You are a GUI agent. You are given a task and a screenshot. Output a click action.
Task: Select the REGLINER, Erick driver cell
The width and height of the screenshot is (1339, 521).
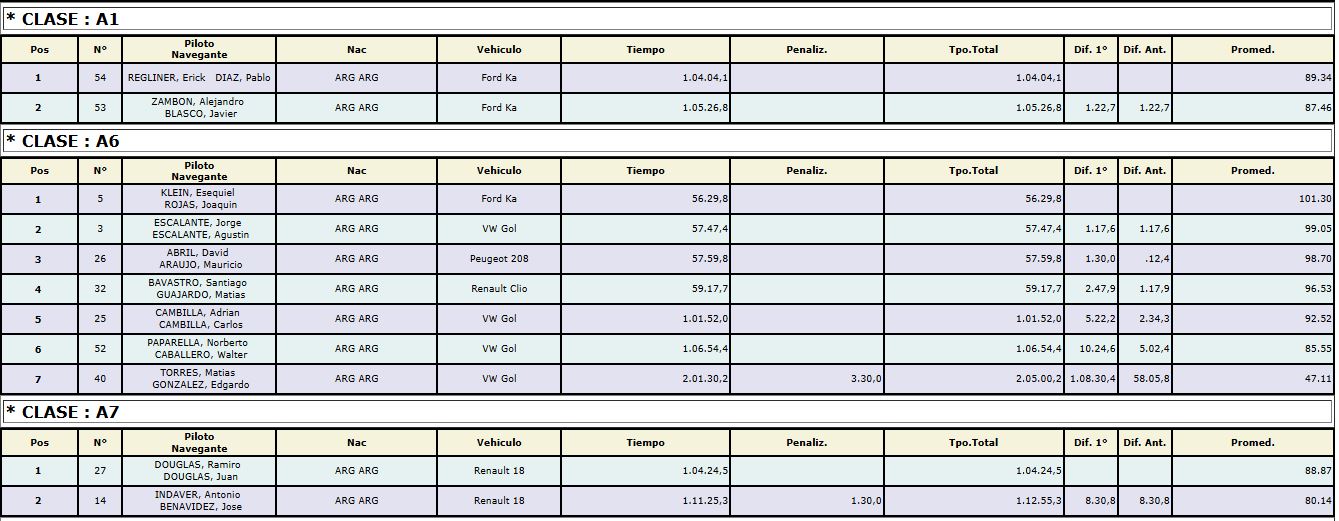click(x=199, y=78)
